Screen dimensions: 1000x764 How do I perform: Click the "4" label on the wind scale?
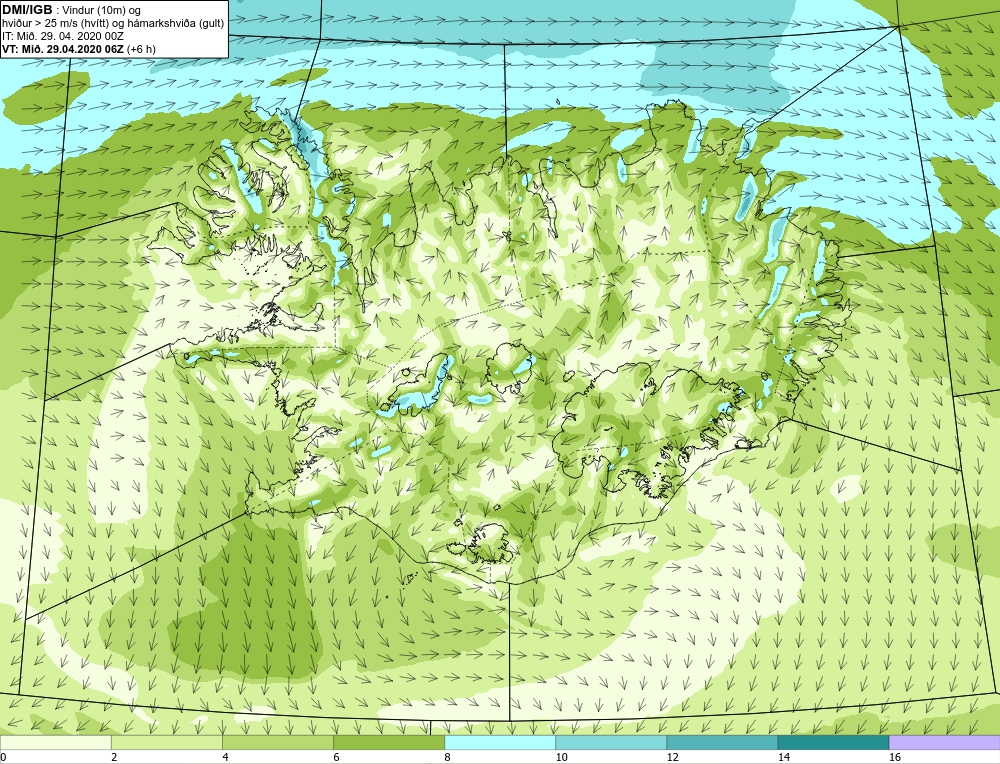pyautogui.click(x=225, y=757)
